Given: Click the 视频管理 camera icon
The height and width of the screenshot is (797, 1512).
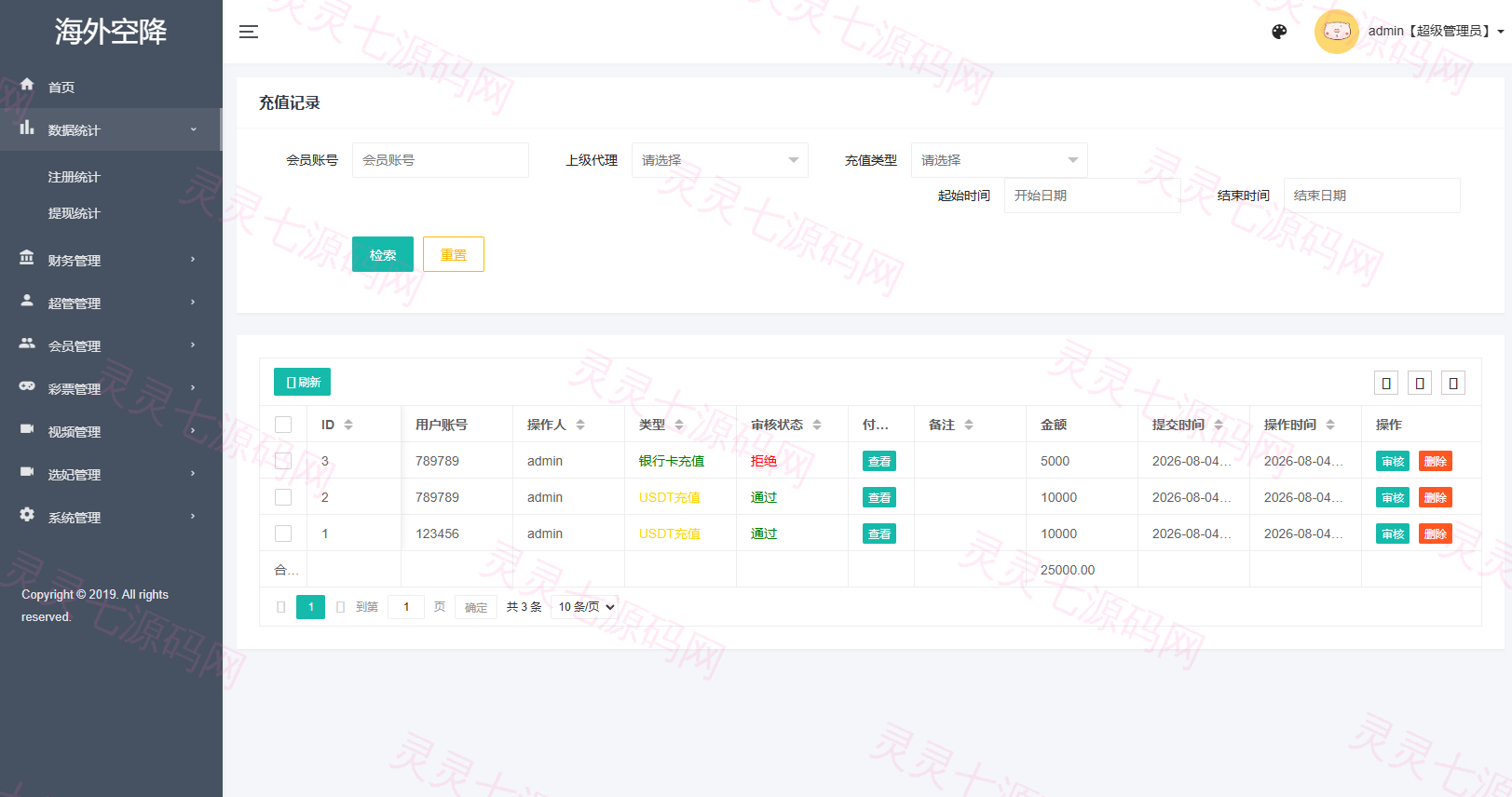Looking at the screenshot, I should tap(27, 429).
